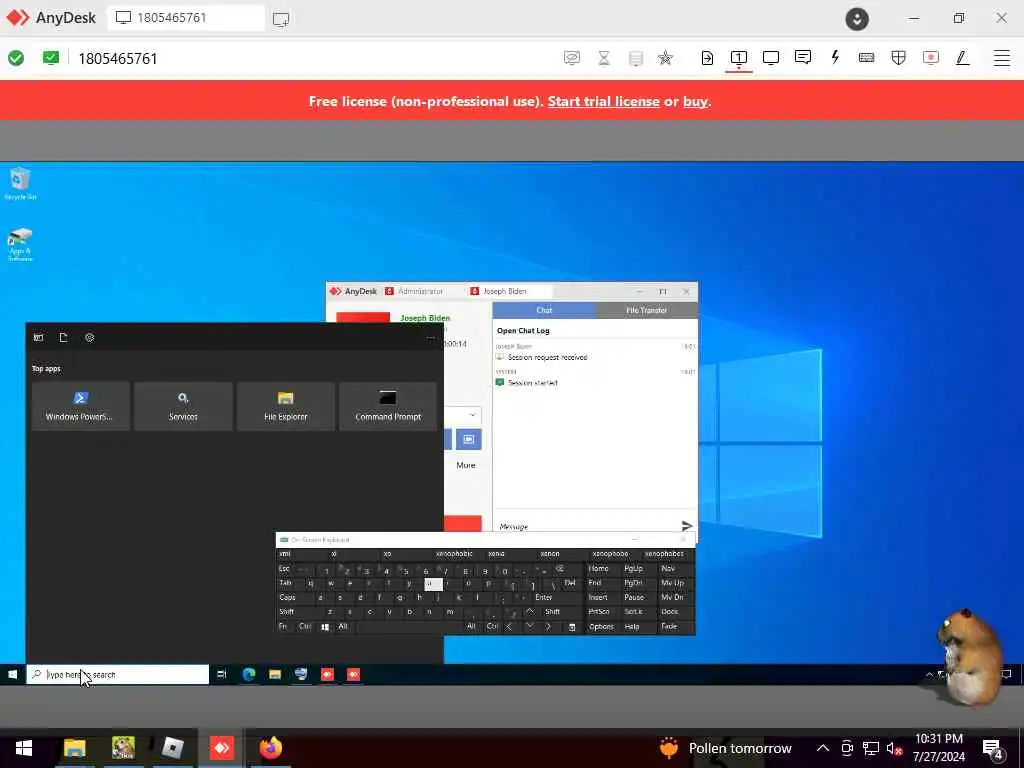
Task: Click the star favorites icon in the toolbar
Action: click(x=665, y=58)
